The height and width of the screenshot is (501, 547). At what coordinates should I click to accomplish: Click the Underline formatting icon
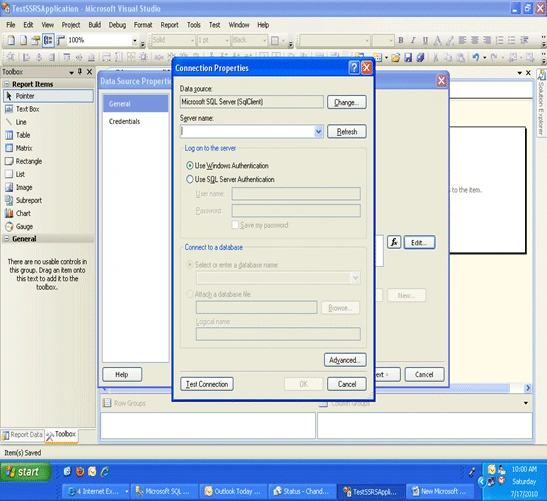(425, 40)
